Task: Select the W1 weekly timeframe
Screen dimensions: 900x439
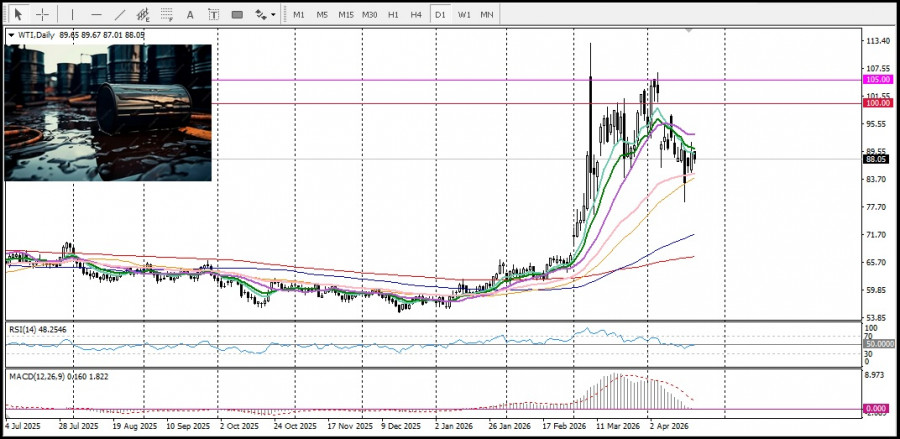Action: point(464,14)
